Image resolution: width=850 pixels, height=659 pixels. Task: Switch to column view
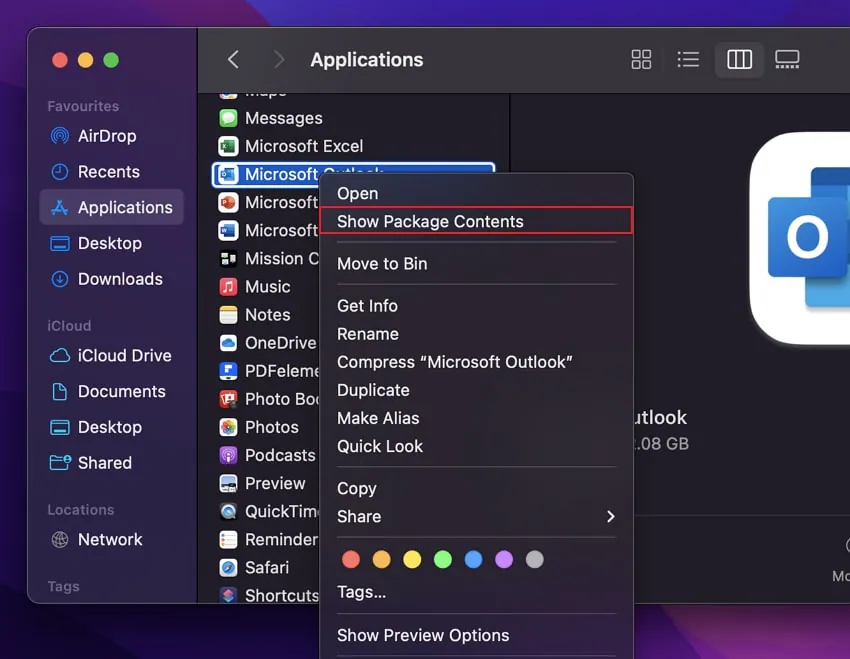click(739, 60)
